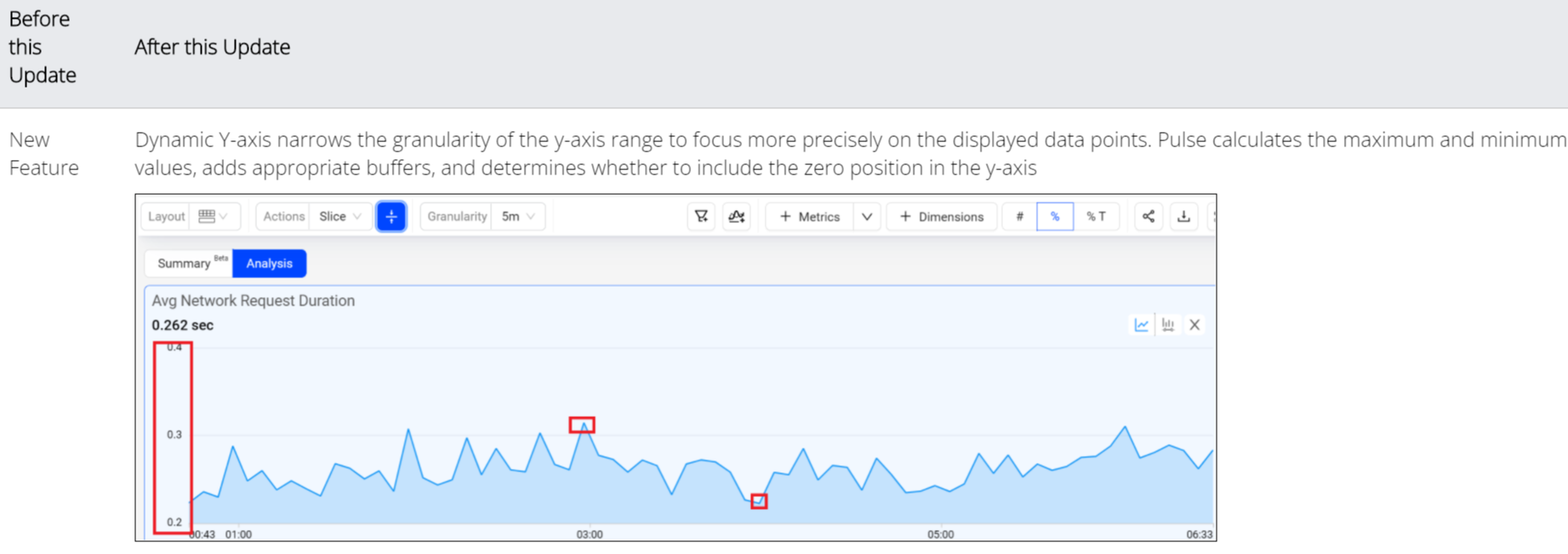The image size is (1568, 554).
Task: Click the share icon in the toolbar
Action: pos(1149,217)
